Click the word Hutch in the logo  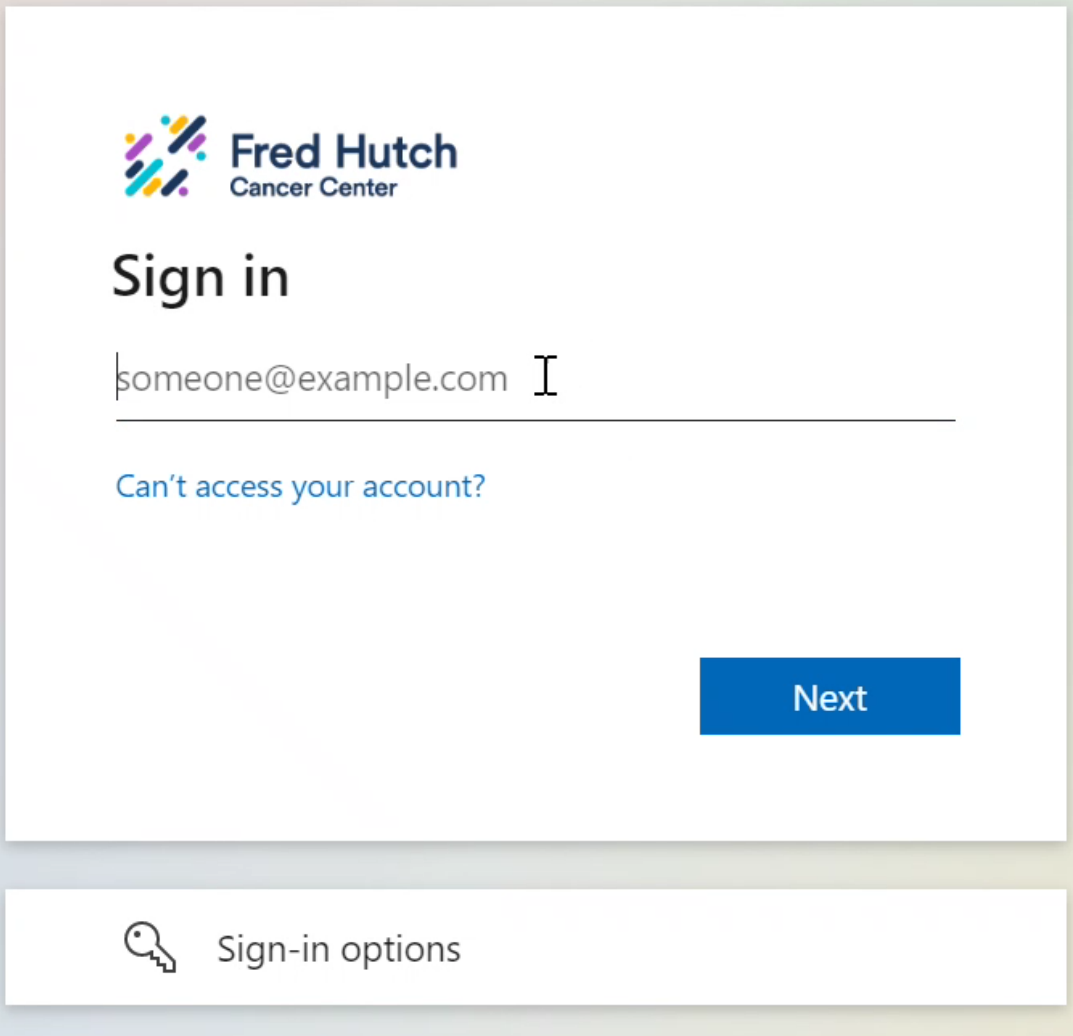click(x=396, y=152)
